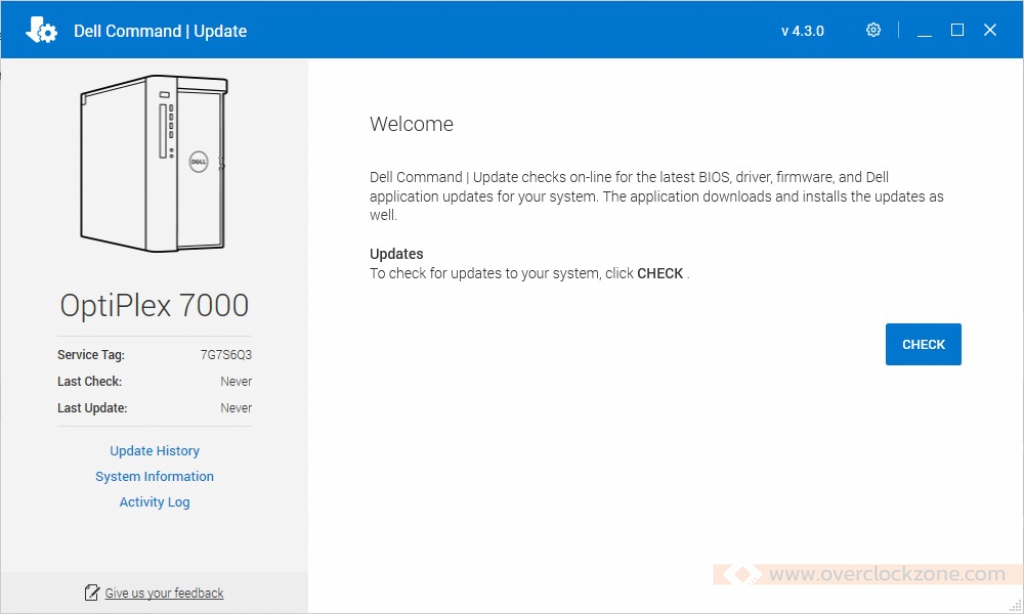Click the OptiPlex 7000 model name
1024x614 pixels.
(x=154, y=305)
